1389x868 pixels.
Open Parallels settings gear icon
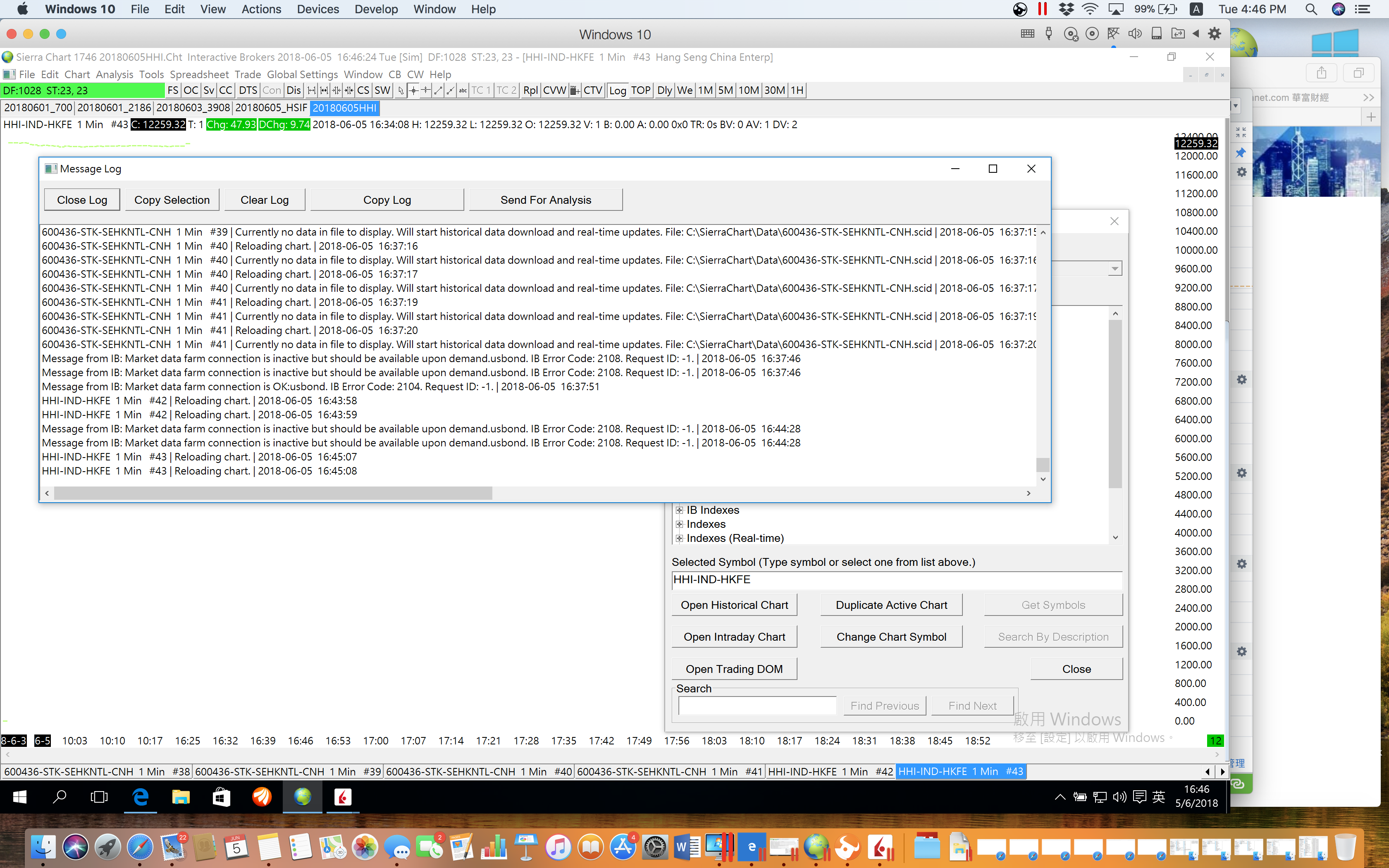pos(1215,34)
